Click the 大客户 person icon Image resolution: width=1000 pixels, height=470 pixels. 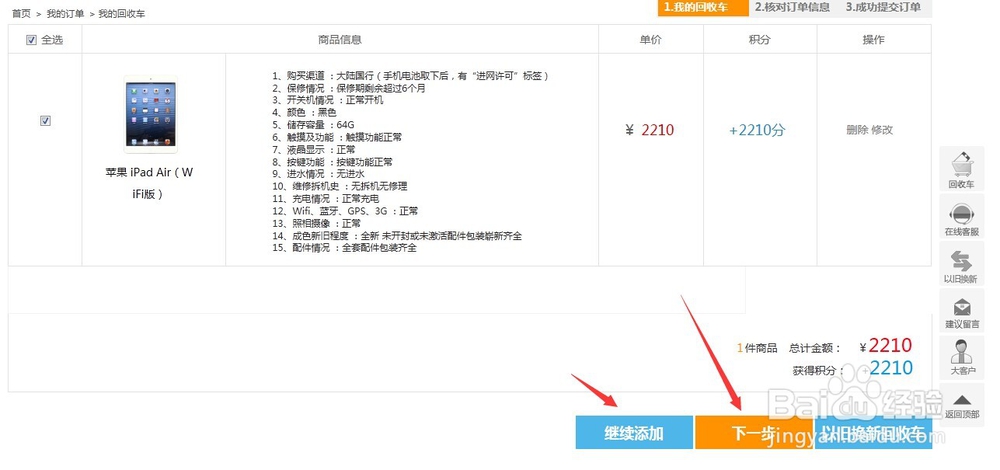point(961,358)
